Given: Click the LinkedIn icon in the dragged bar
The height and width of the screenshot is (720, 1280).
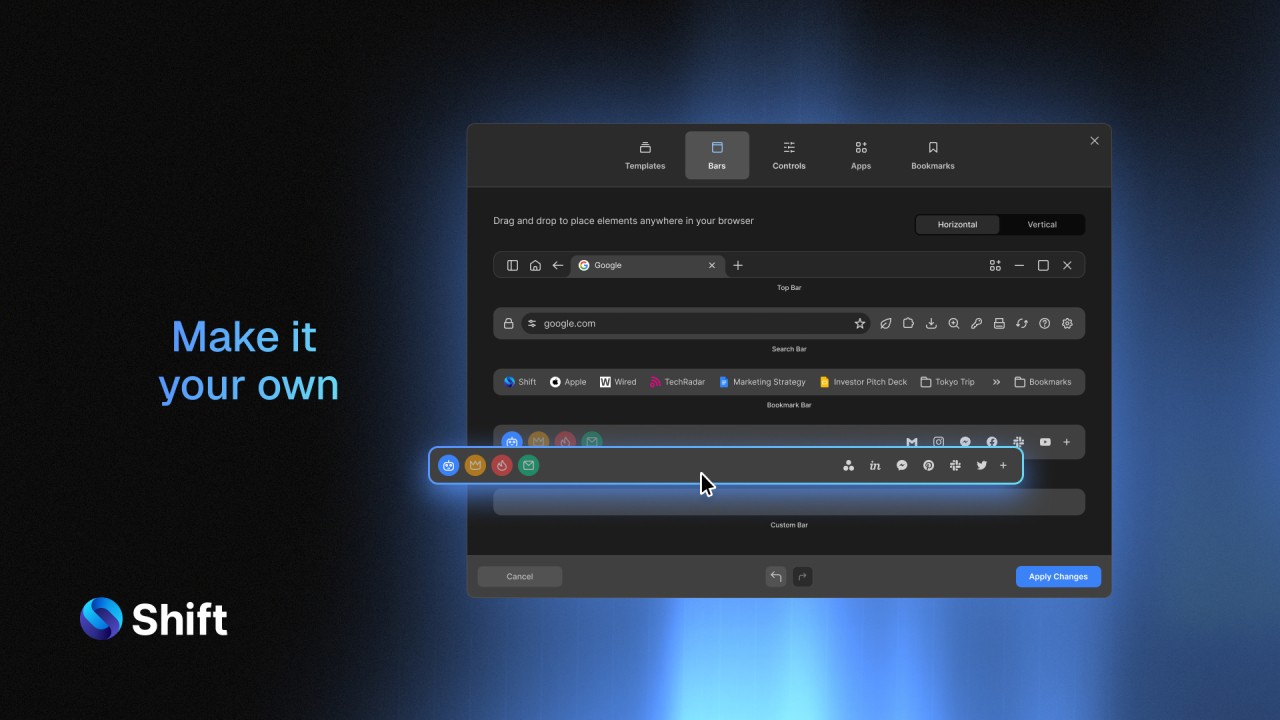Looking at the screenshot, I should coord(875,466).
